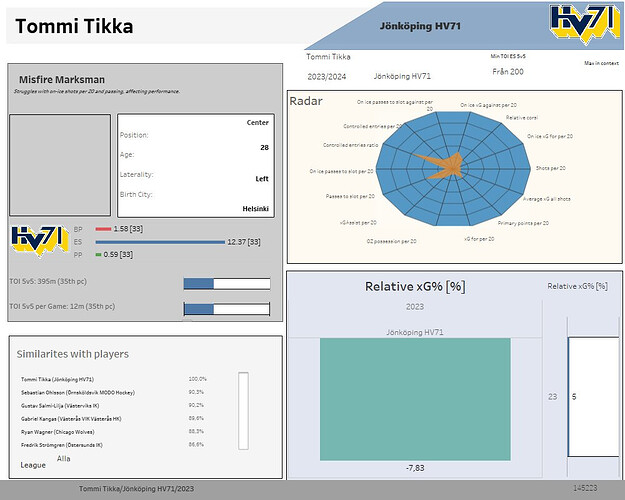625x500 pixels.
Task: Click the Tommi Tikka page title
Action: pos(74,26)
